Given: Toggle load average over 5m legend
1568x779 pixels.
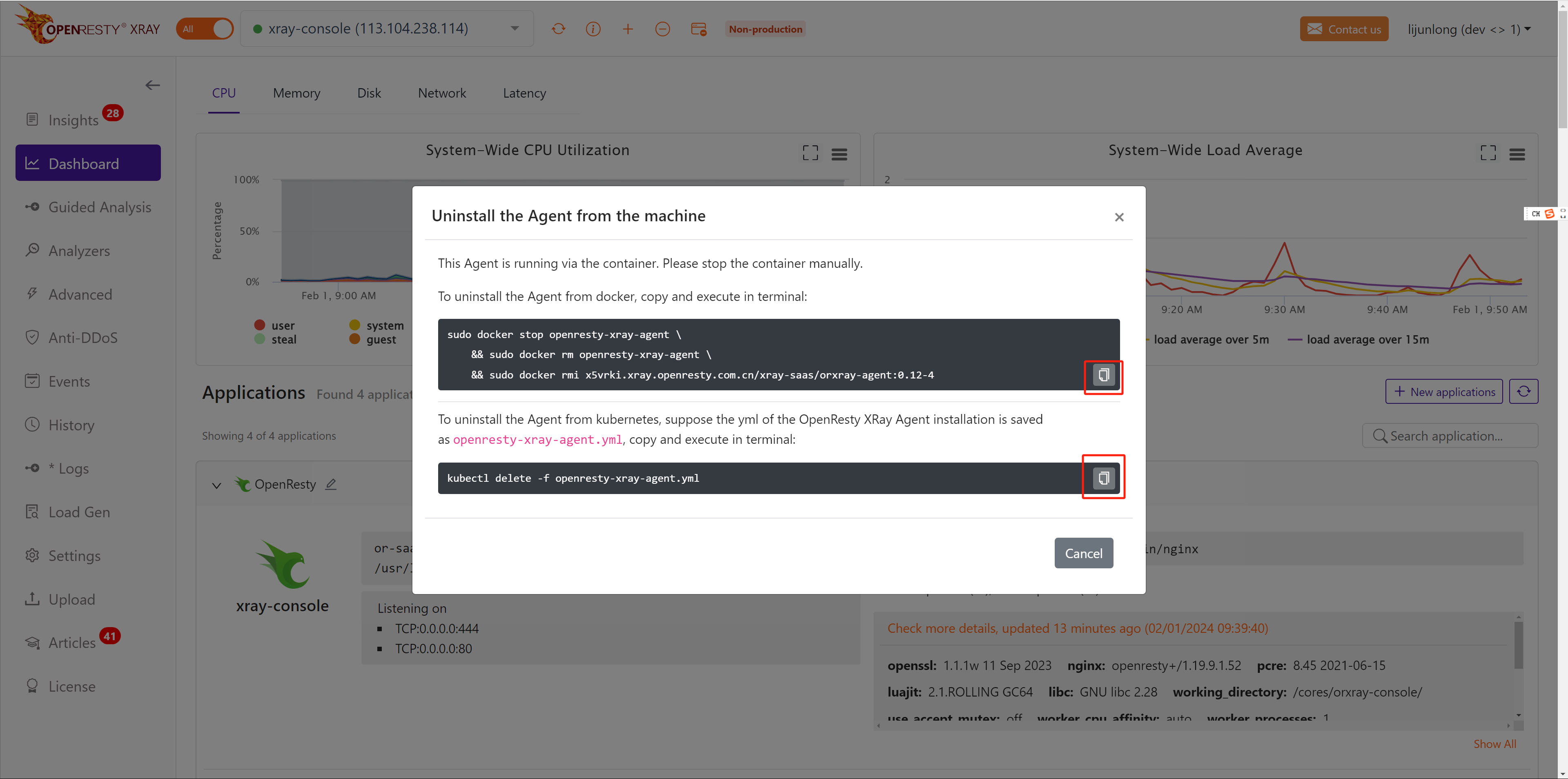Looking at the screenshot, I should 1208,340.
